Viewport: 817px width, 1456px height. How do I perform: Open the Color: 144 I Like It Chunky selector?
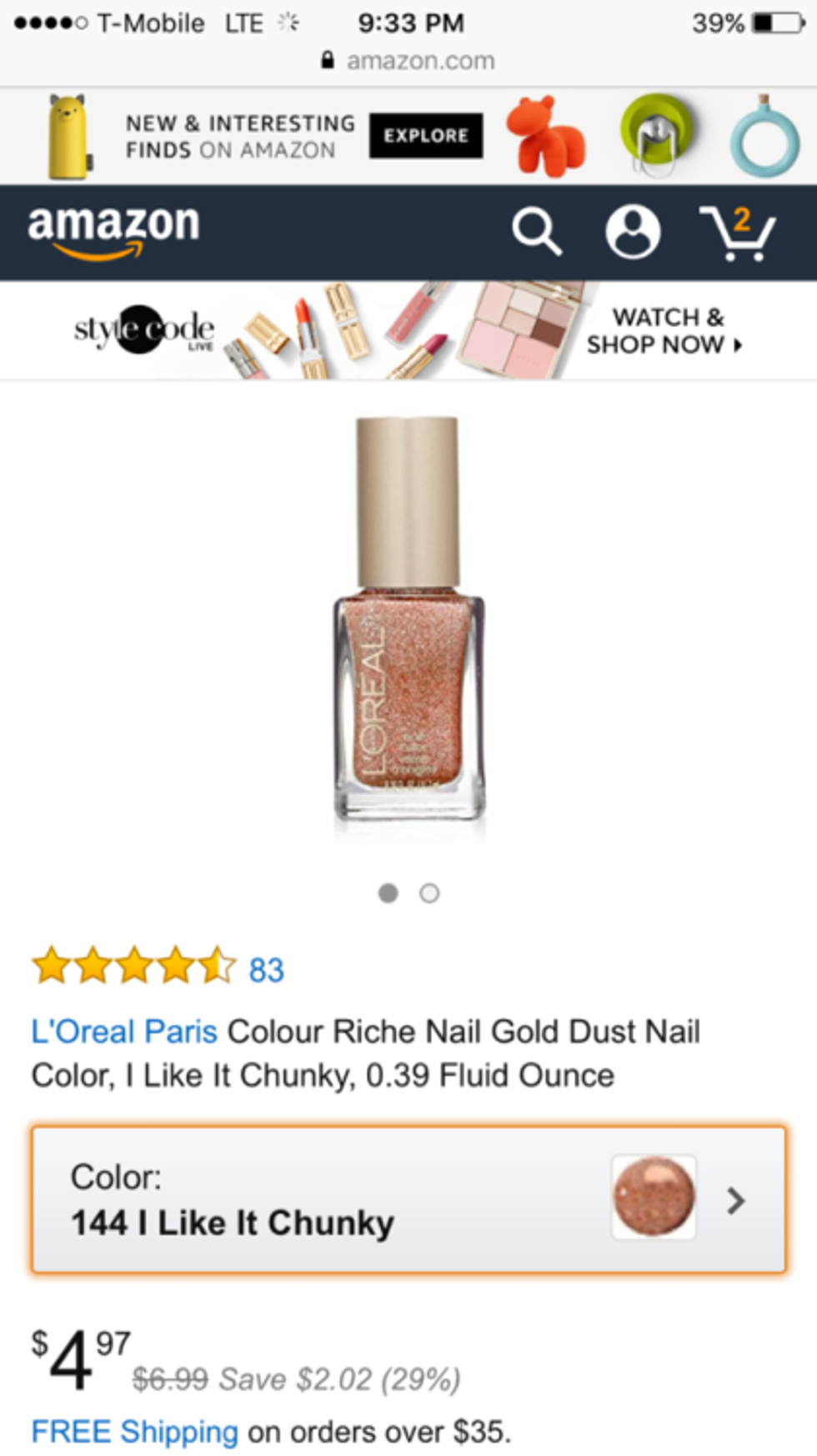pos(408,1200)
